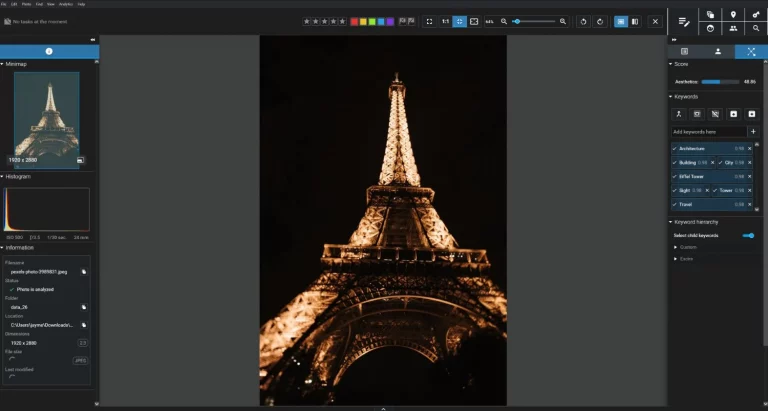Open the map pin location panel
This screenshot has width=768, height=411.
[x=733, y=14]
